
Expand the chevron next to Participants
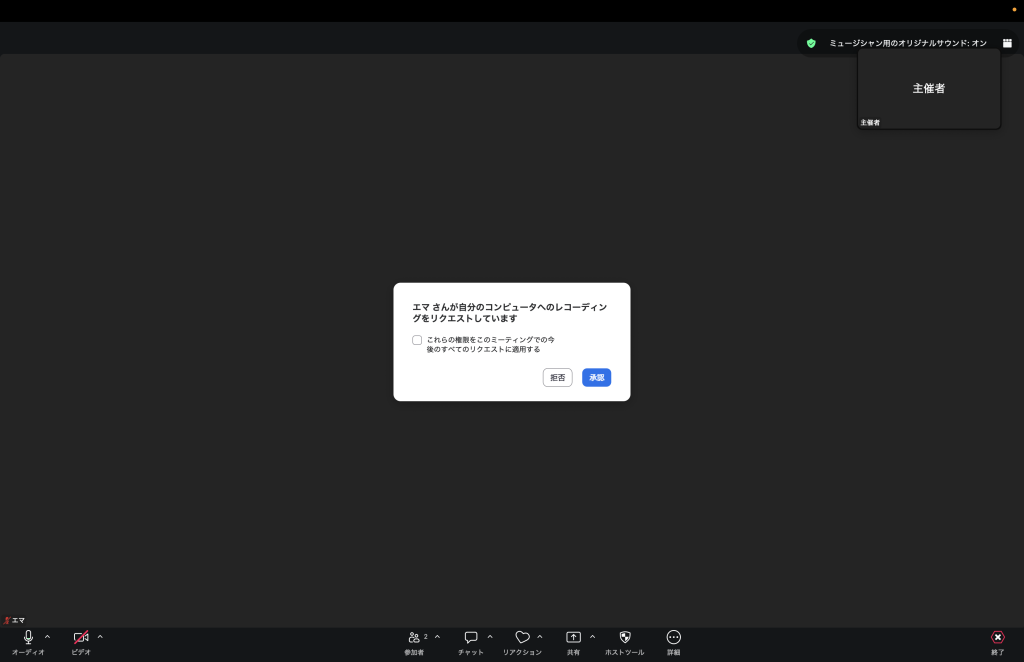click(x=437, y=636)
